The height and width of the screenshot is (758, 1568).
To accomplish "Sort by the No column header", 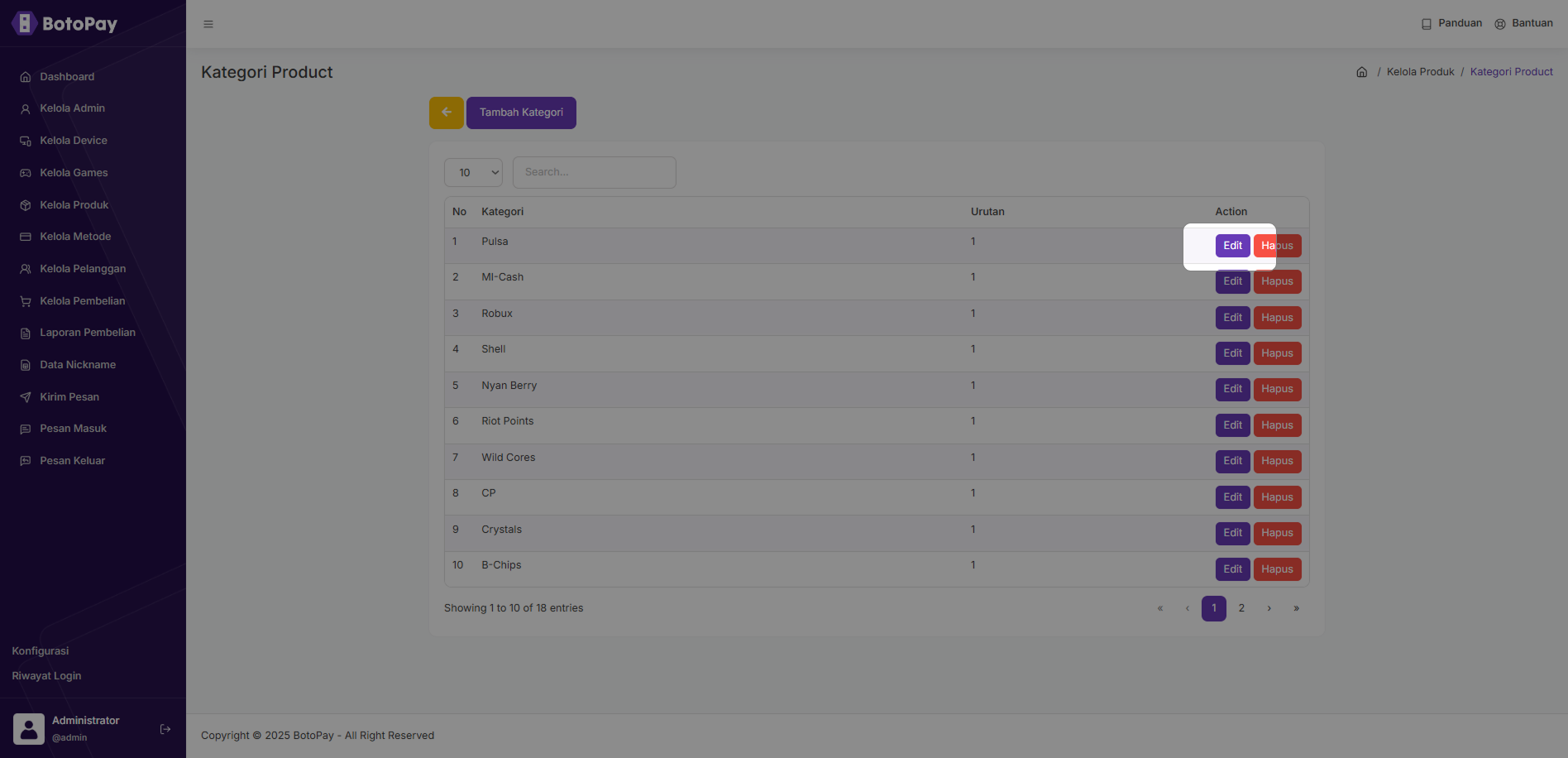I will 459,212.
